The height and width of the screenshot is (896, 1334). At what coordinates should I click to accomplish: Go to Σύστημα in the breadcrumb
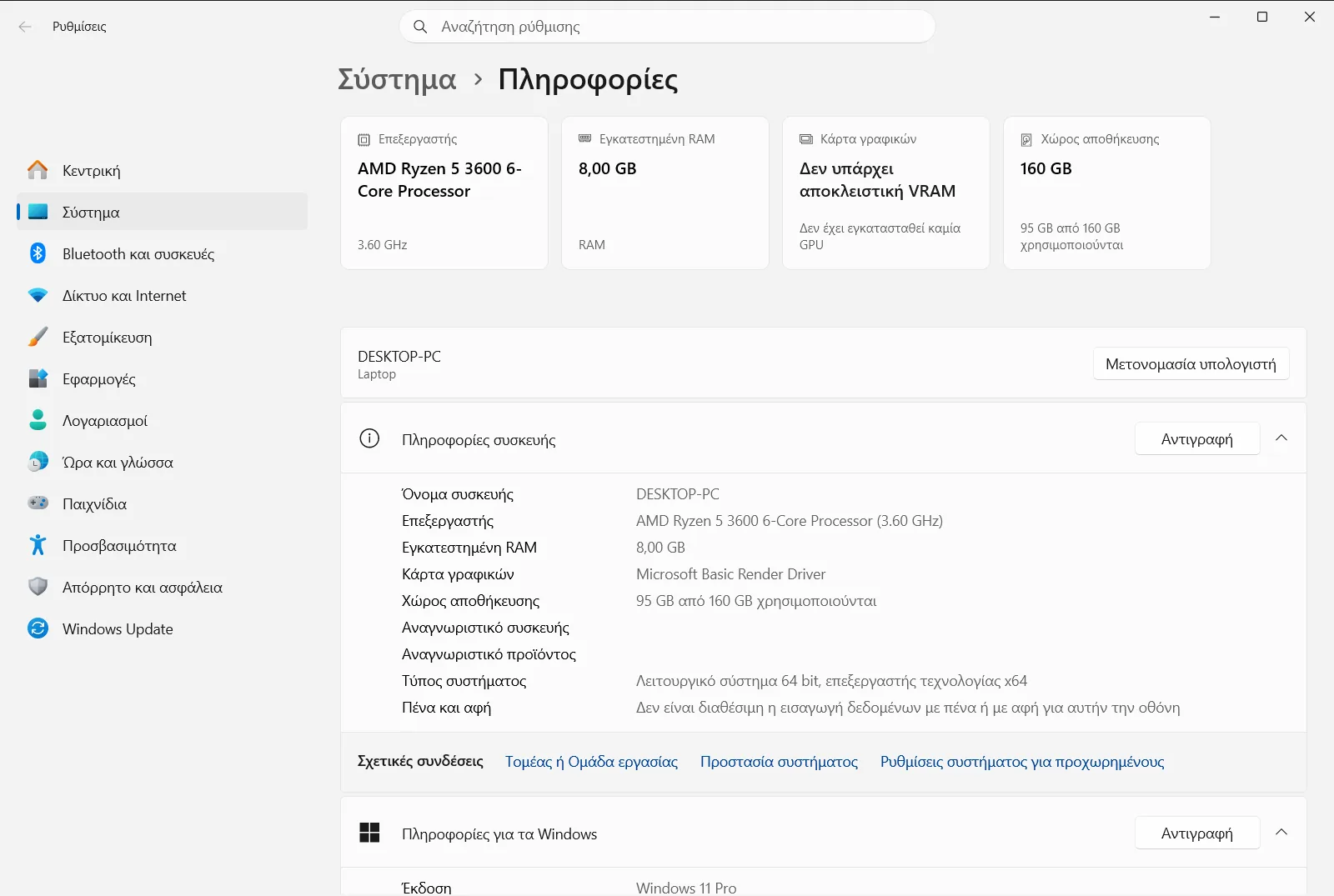397,79
